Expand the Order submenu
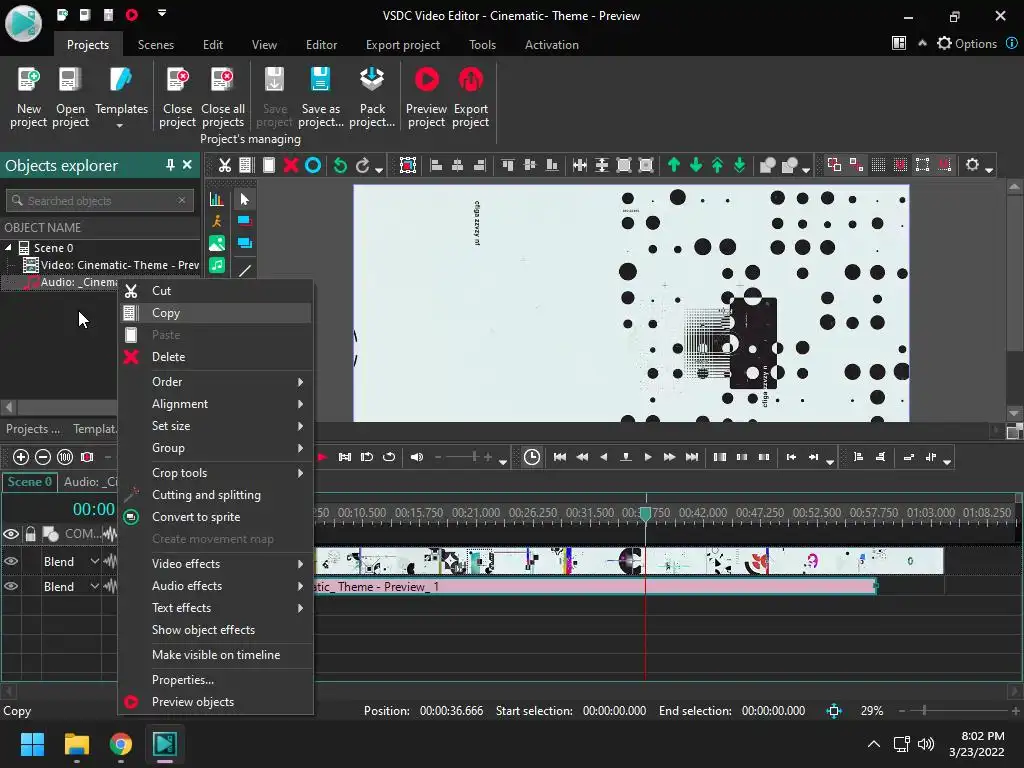Image resolution: width=1024 pixels, height=768 pixels. (x=216, y=381)
